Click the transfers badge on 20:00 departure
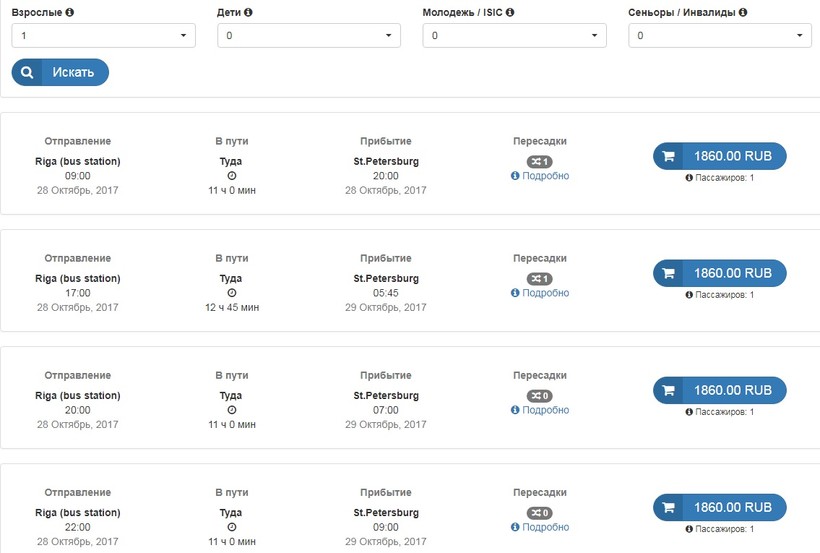The height and width of the screenshot is (553, 820). [x=540, y=395]
